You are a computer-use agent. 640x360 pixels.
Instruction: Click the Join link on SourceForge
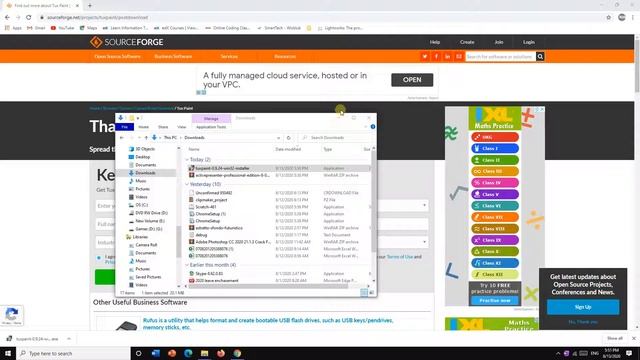(499, 42)
